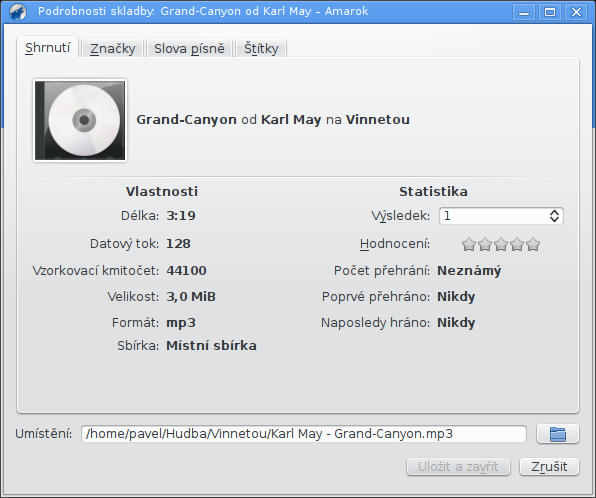This screenshot has height=498, width=596.
Task: Click the folder browse icon next to location
Action: click(x=558, y=434)
